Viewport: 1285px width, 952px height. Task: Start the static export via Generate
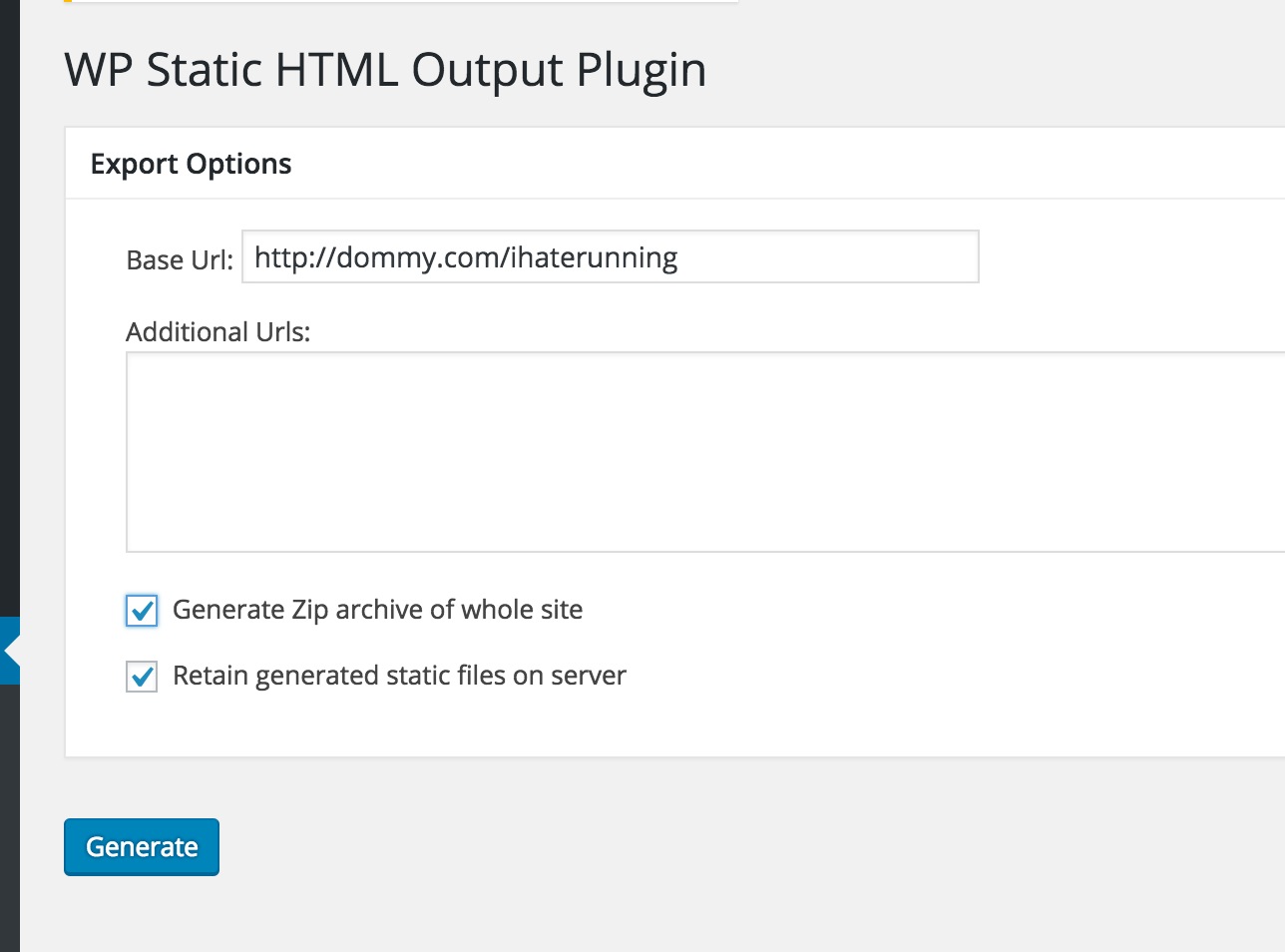click(x=141, y=846)
